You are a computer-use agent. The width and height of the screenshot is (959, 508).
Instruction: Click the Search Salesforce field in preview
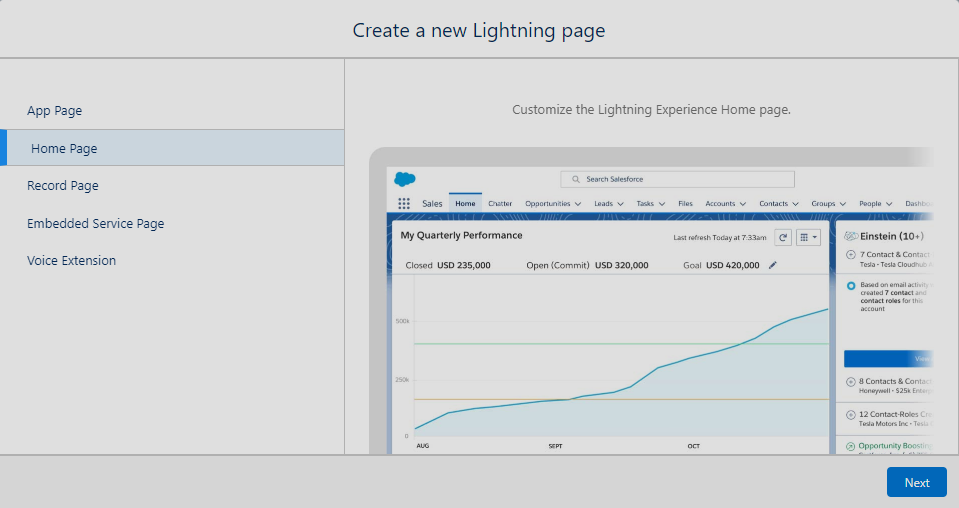tap(678, 179)
